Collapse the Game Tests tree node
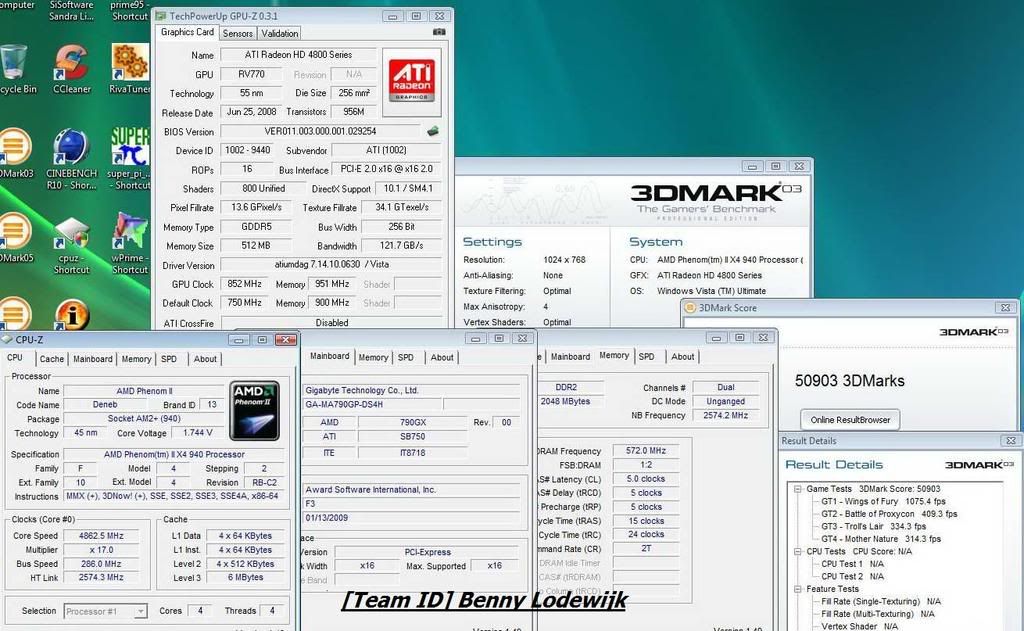This screenshot has width=1024, height=631. pyautogui.click(x=798, y=489)
